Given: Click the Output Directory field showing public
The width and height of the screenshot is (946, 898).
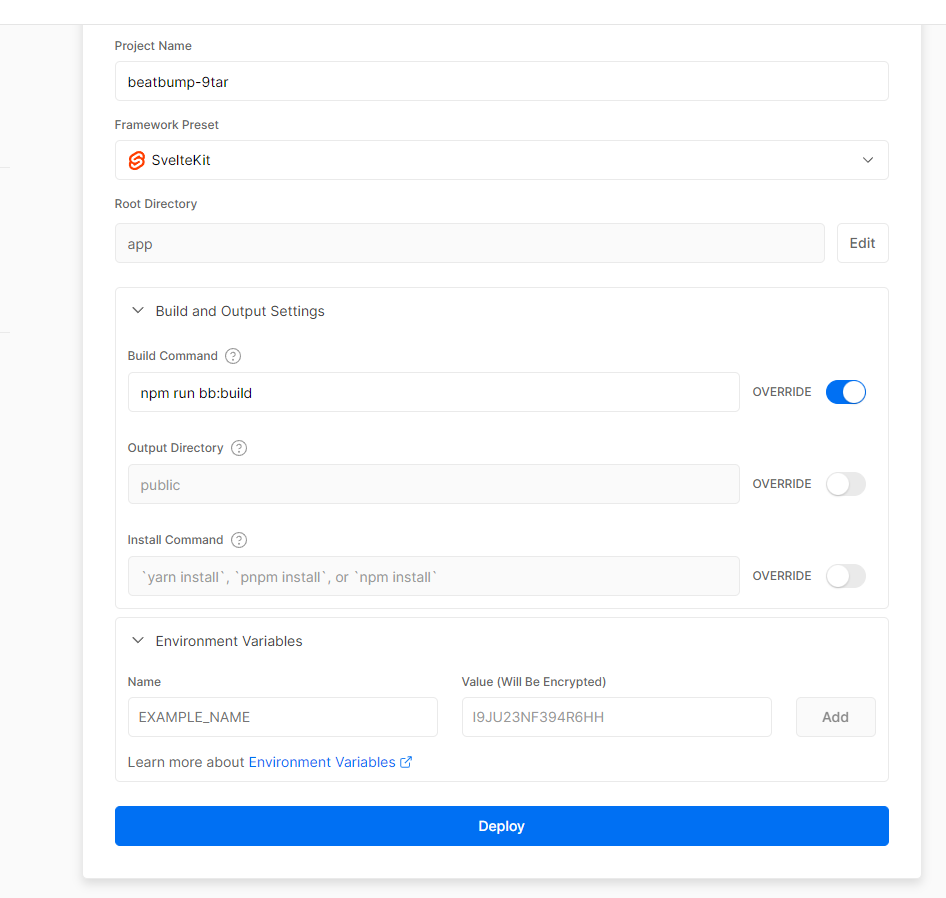Looking at the screenshot, I should pos(433,484).
